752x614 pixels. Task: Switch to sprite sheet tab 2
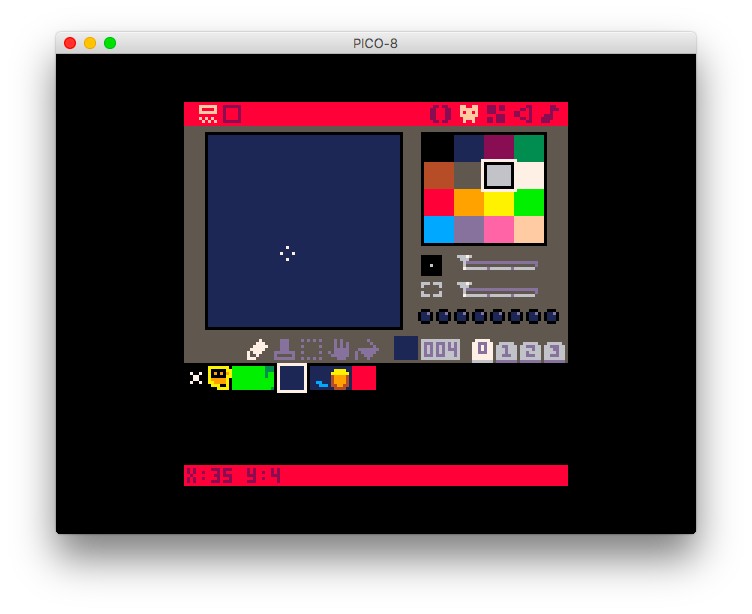[x=530, y=352]
